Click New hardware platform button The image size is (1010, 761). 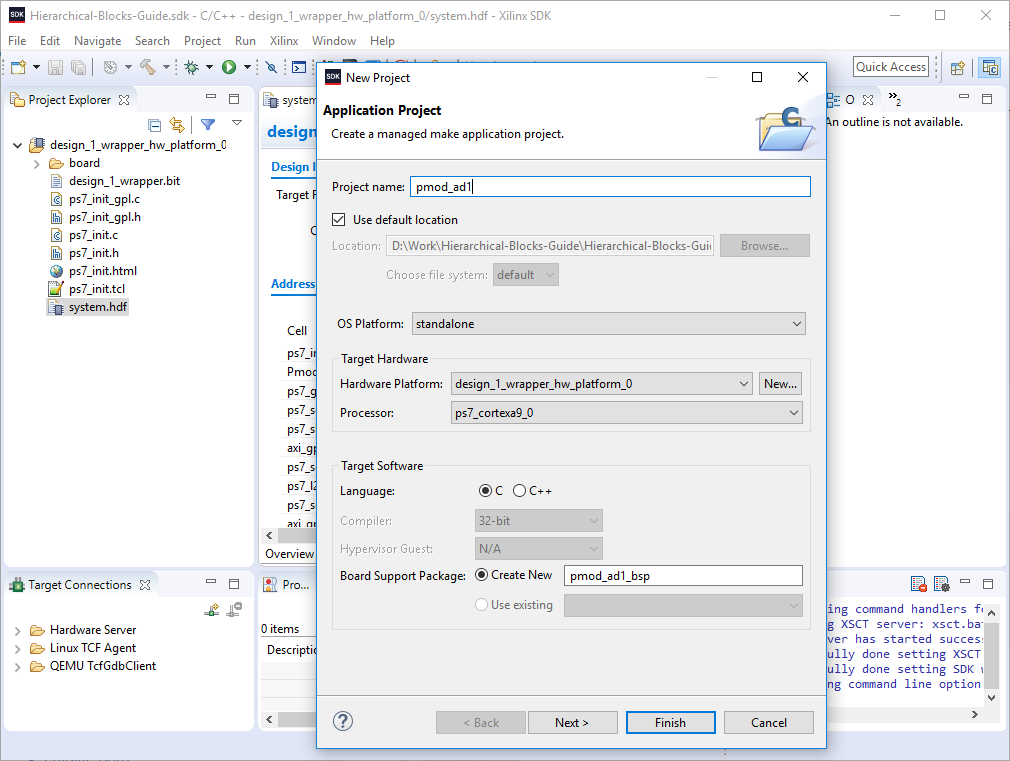point(780,384)
